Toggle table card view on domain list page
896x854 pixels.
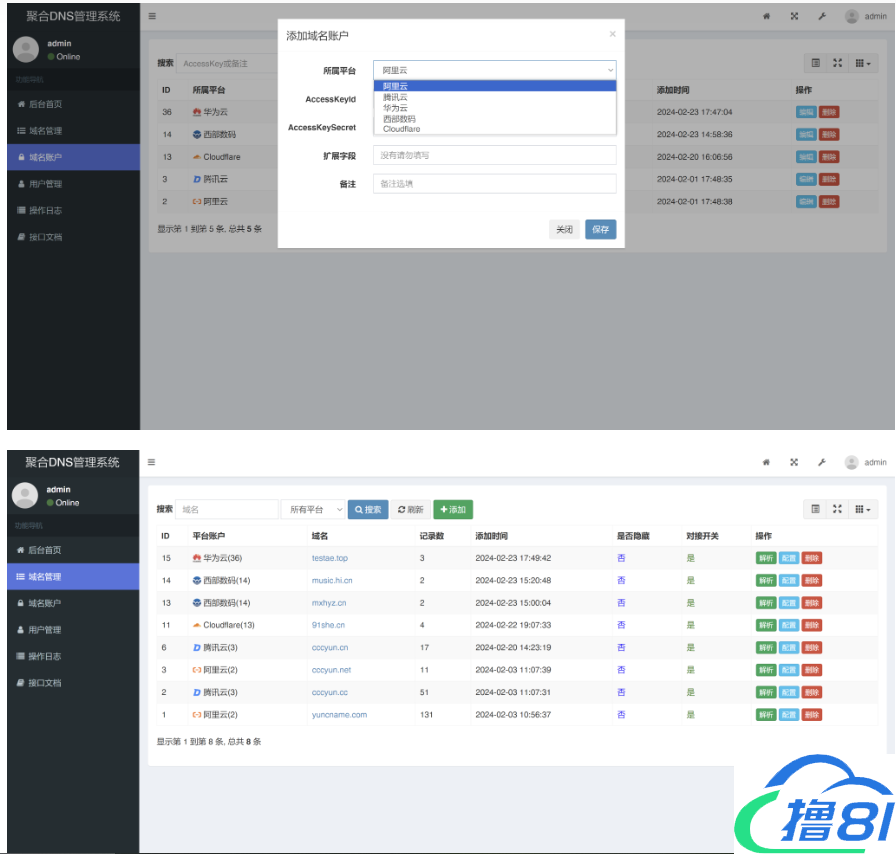click(x=816, y=509)
